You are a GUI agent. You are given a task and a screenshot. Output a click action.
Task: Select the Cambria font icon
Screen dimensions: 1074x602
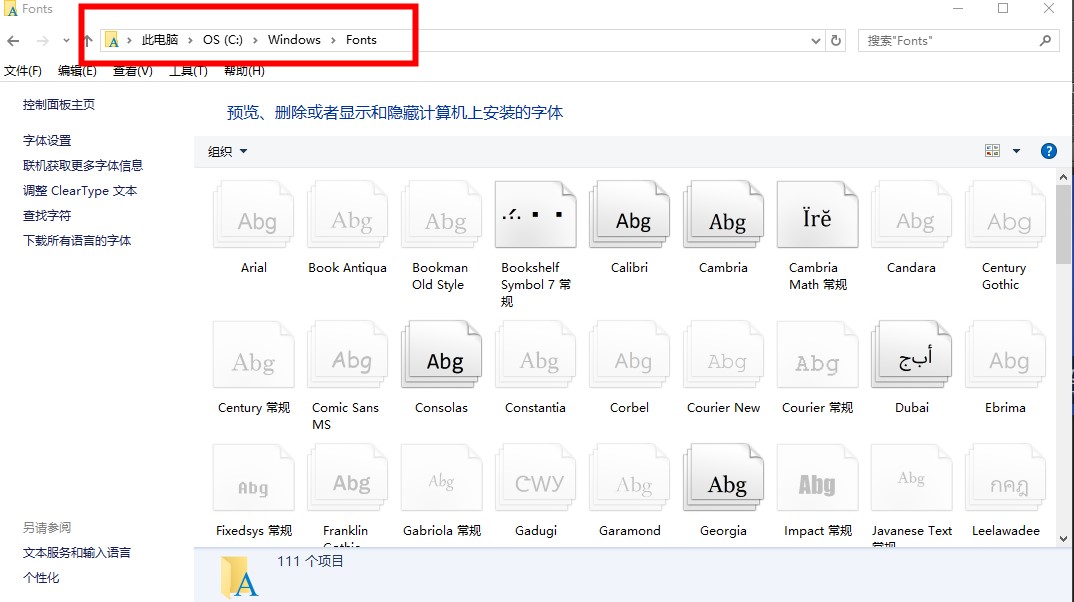pyautogui.click(x=723, y=214)
